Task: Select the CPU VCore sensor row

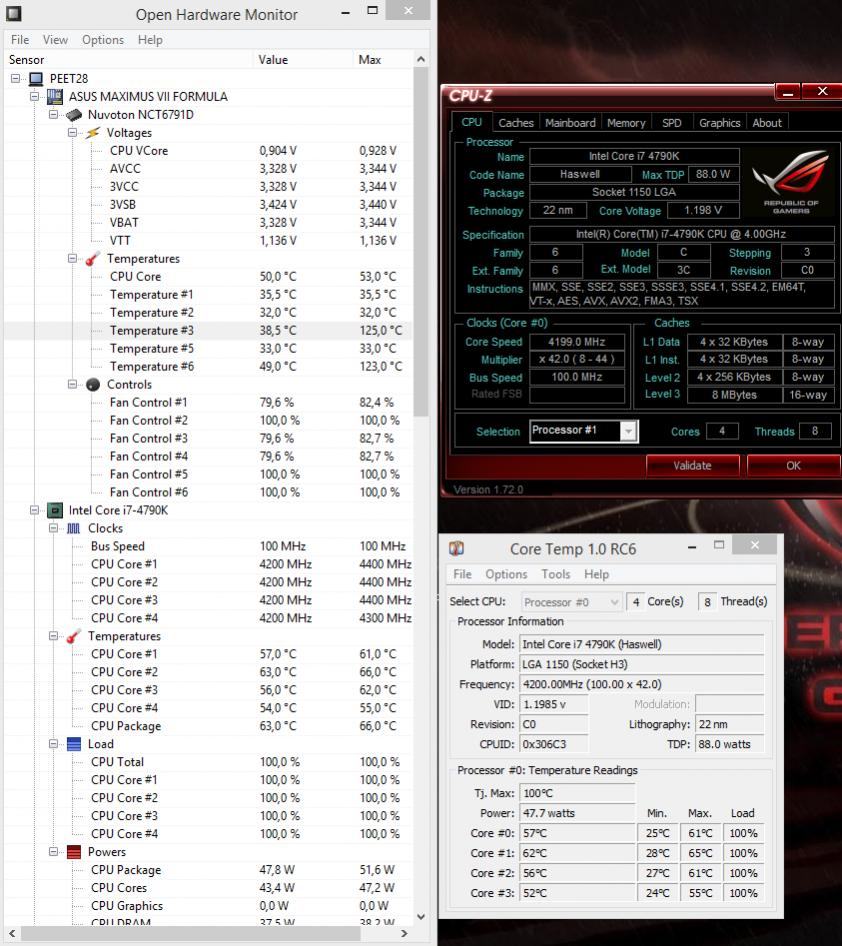Action: point(208,151)
